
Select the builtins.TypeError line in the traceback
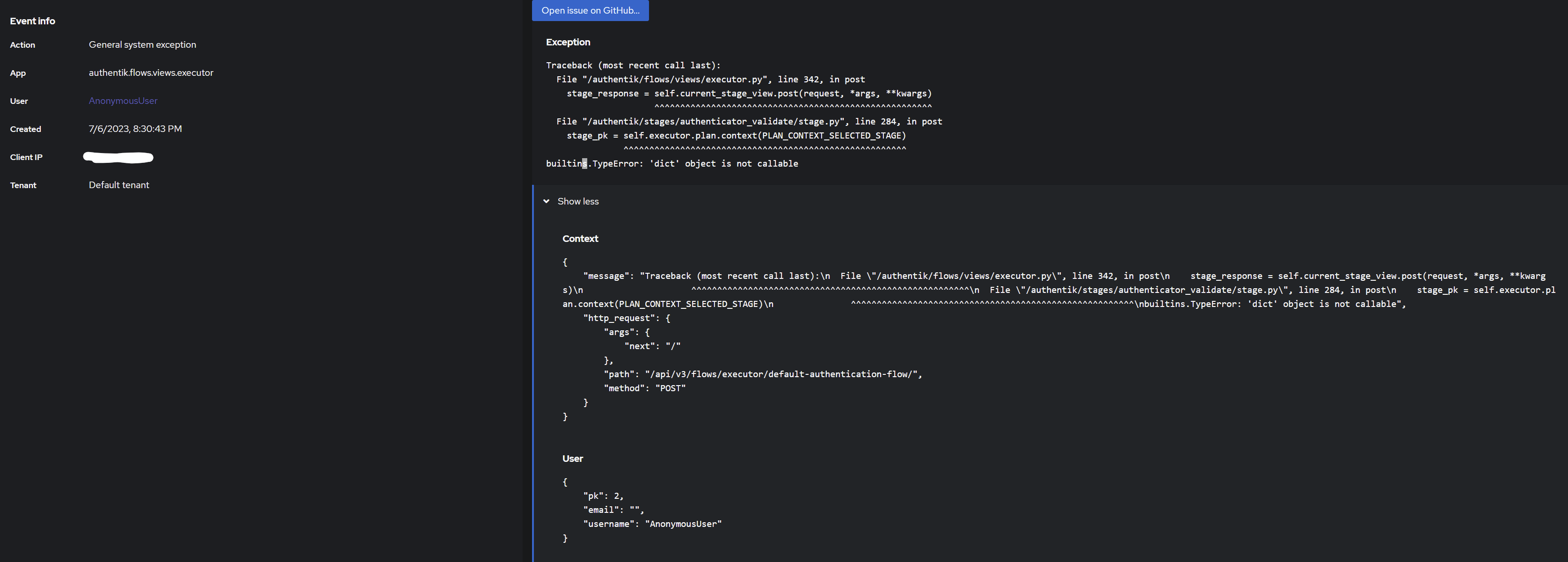click(x=671, y=163)
